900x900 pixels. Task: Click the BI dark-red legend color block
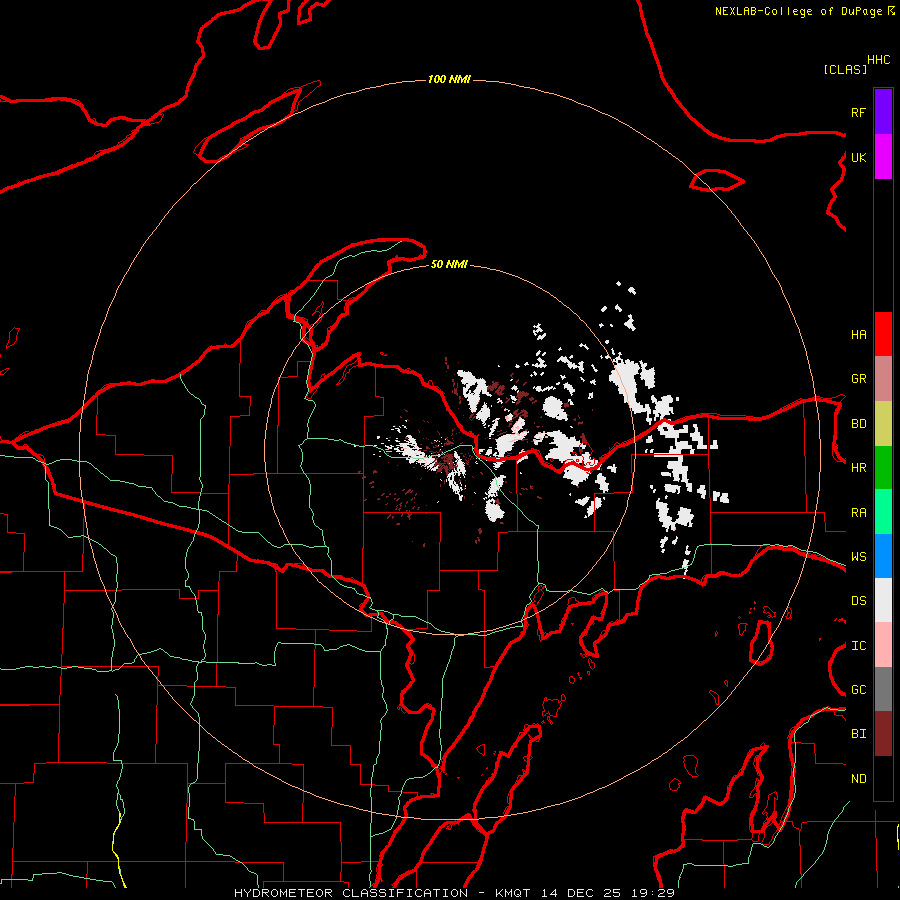(x=883, y=734)
